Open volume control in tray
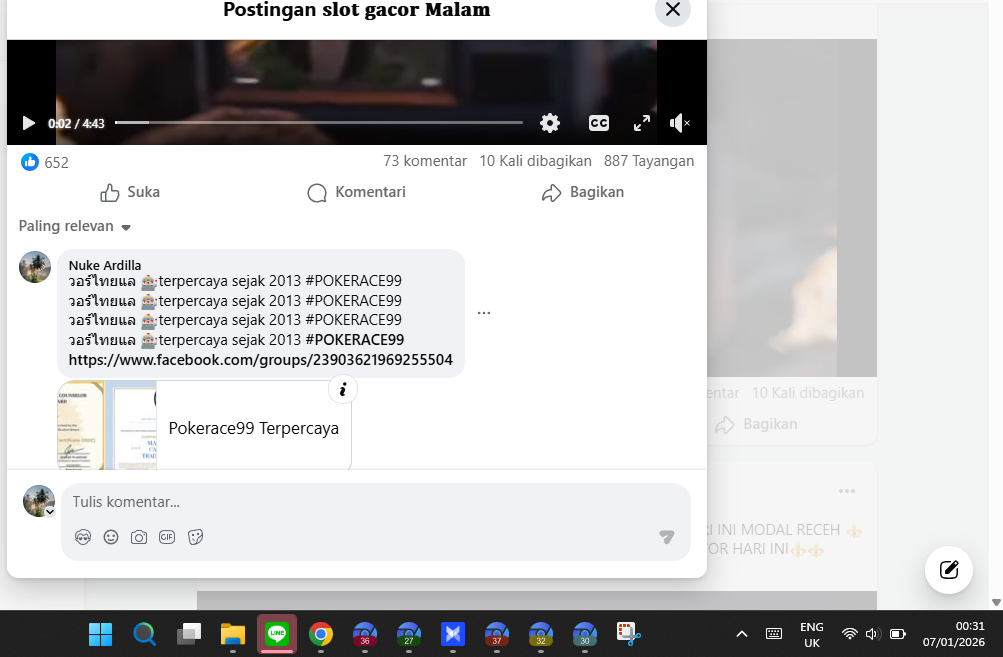The width and height of the screenshot is (1003, 657). pos(873,634)
